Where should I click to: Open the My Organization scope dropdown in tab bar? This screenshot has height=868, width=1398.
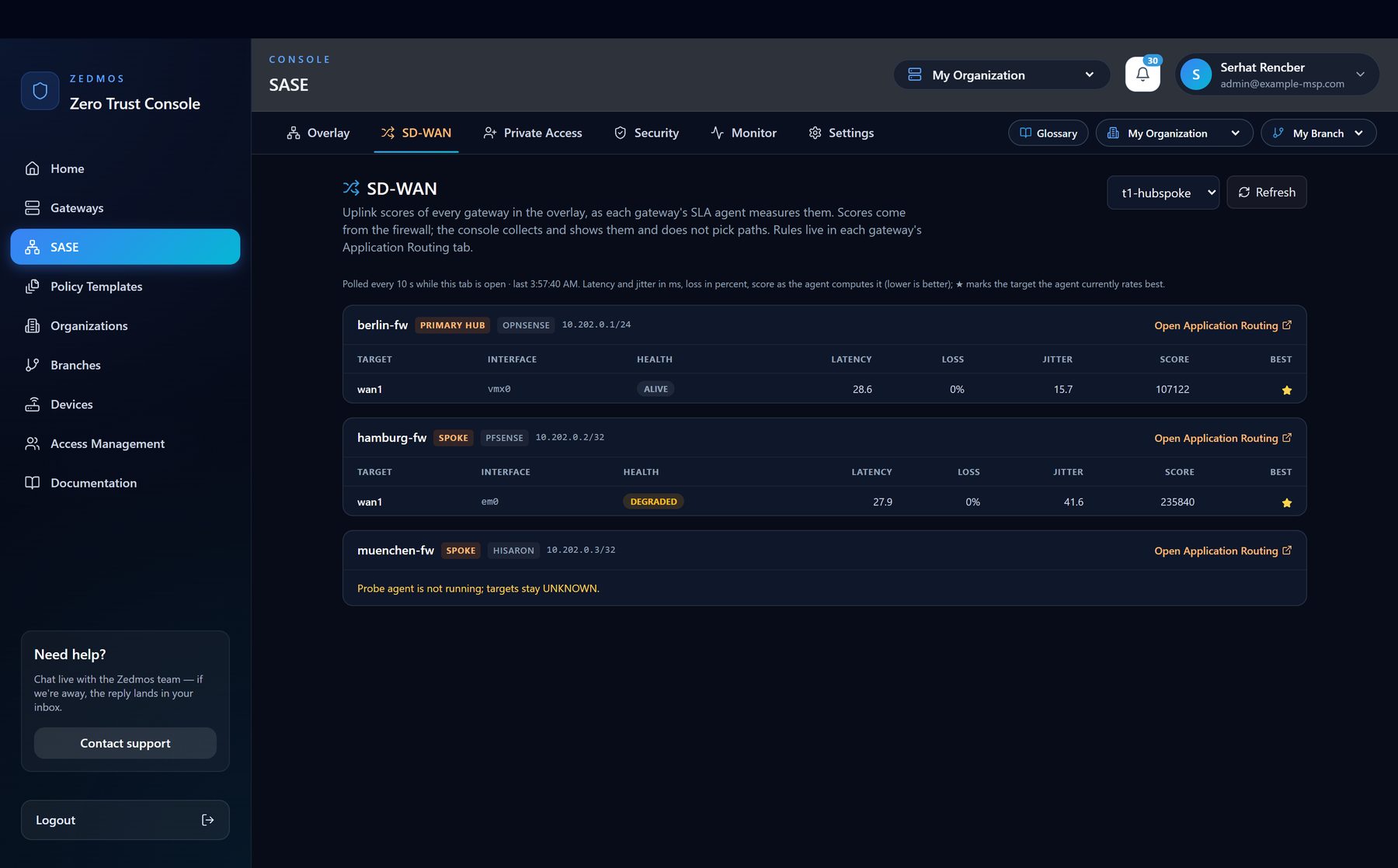point(1174,133)
